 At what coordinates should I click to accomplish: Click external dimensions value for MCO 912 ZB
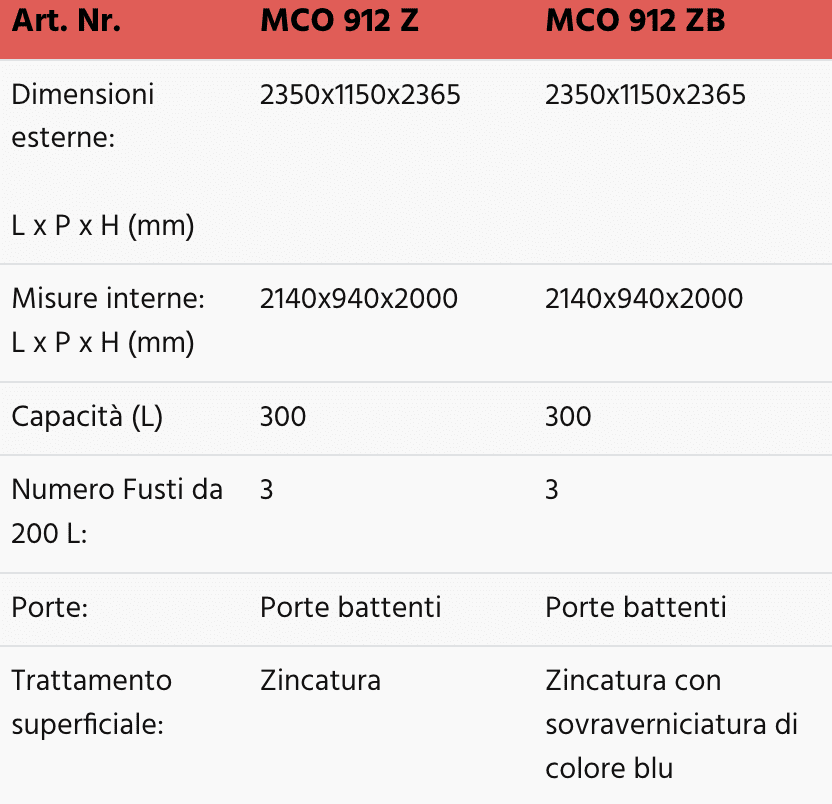(x=645, y=95)
